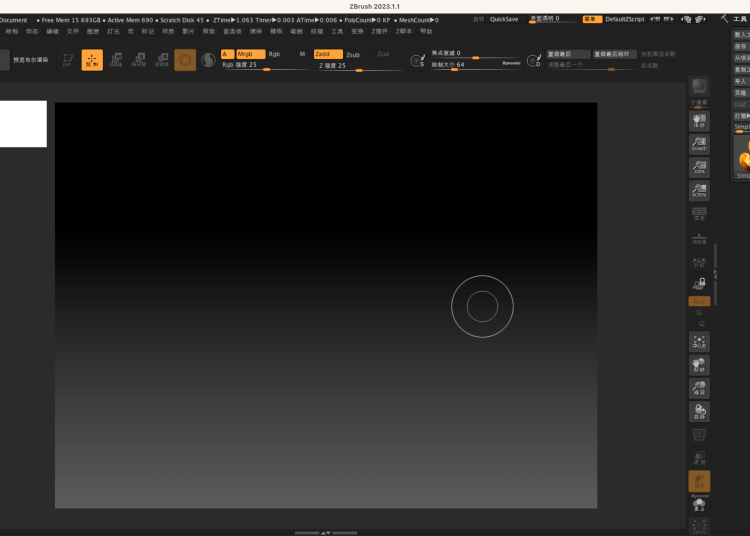Open the 文件 (File) menu
Screen dimensions: 750x536
click(x=73, y=31)
